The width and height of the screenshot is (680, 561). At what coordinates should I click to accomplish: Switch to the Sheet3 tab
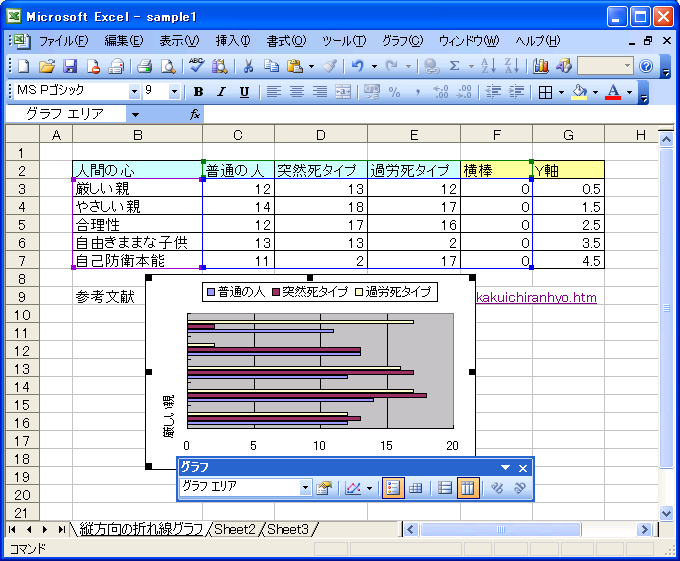[288, 529]
